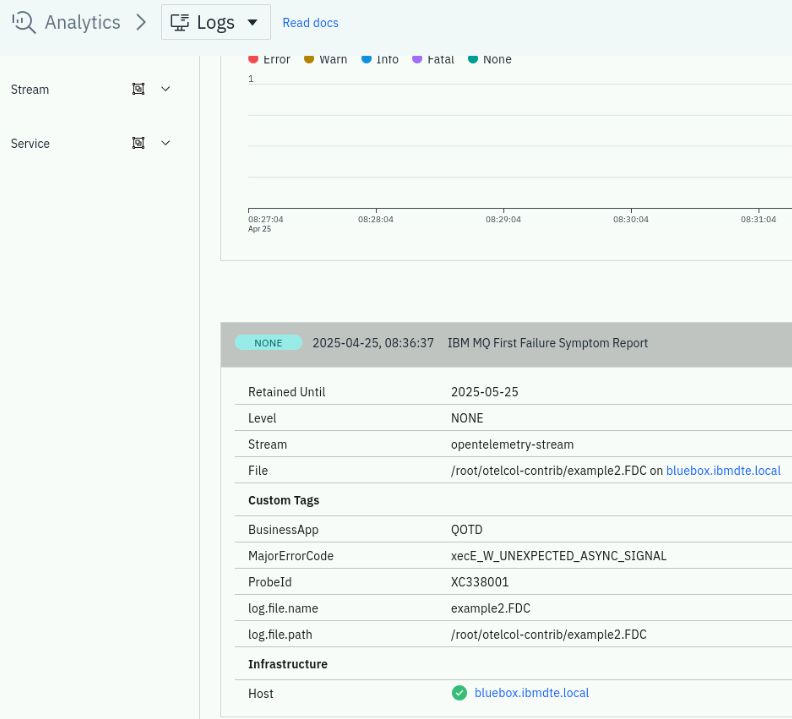Viewport: 792px width, 719px height.
Task: Open the Logs dropdown arrow
Action: click(x=253, y=22)
